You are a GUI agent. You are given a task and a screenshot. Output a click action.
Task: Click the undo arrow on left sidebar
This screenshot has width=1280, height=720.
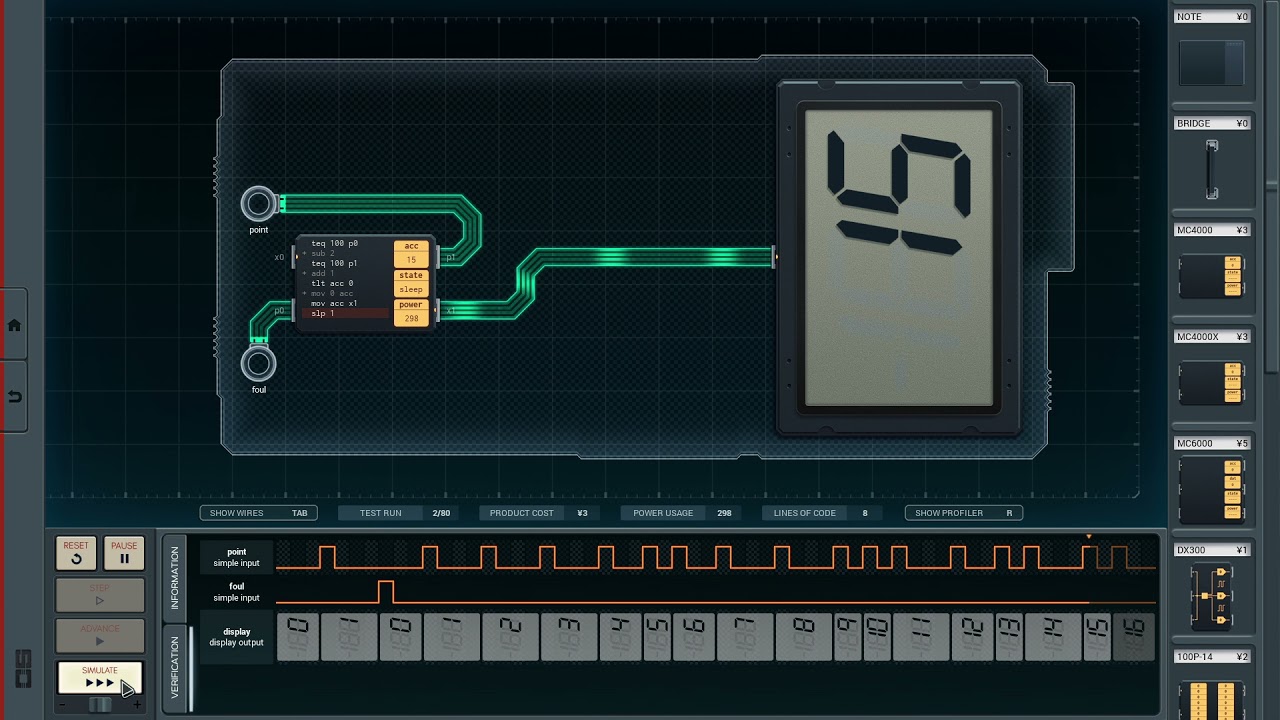tap(14, 397)
